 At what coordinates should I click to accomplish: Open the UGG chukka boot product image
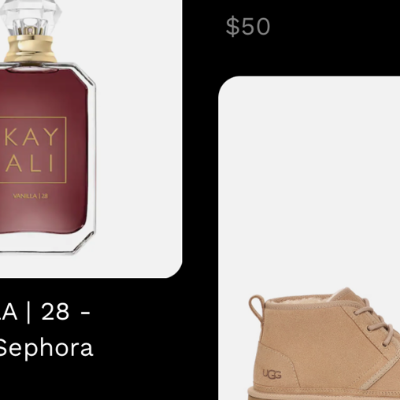click(x=309, y=238)
